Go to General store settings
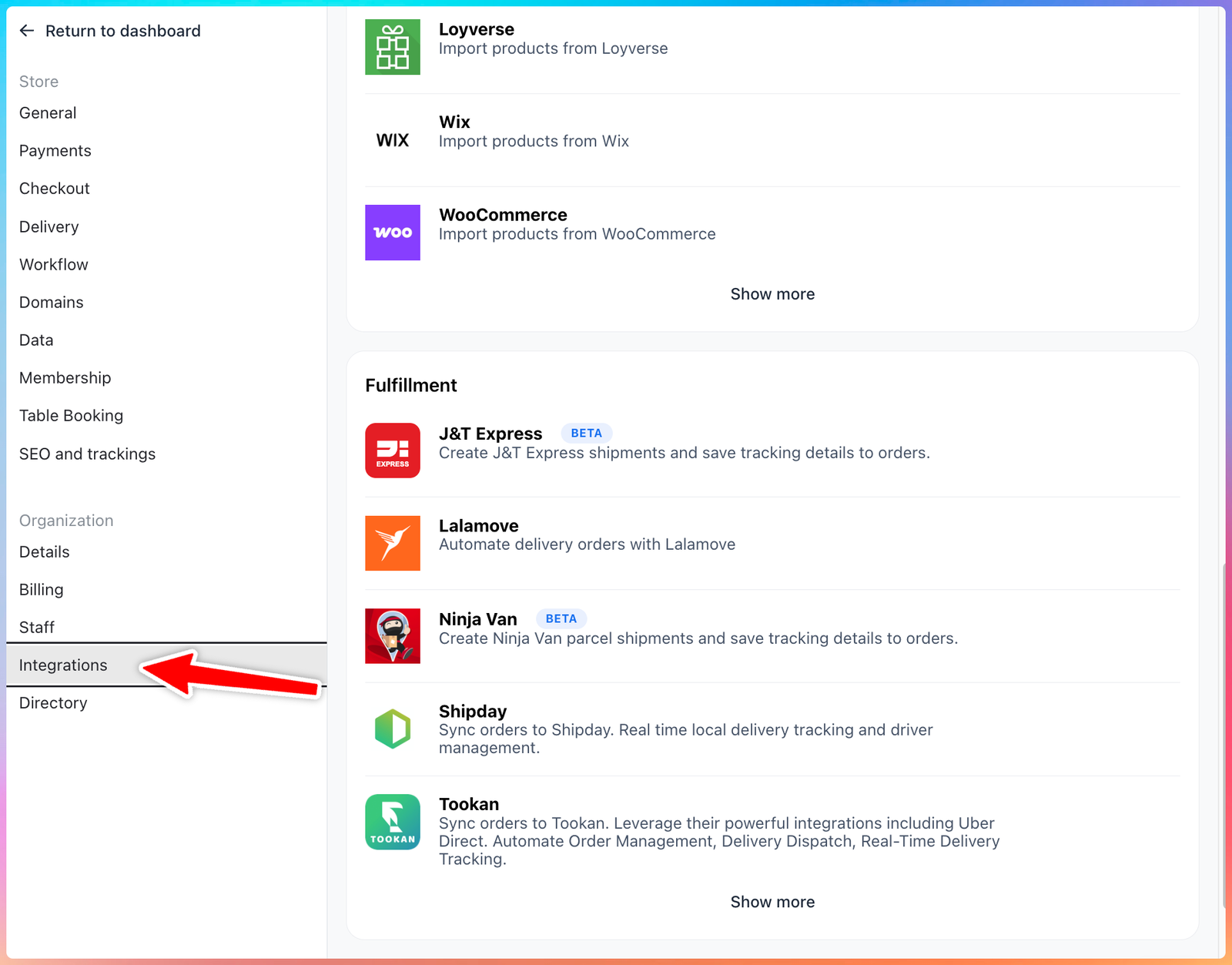This screenshot has width=1232, height=965. tap(48, 113)
